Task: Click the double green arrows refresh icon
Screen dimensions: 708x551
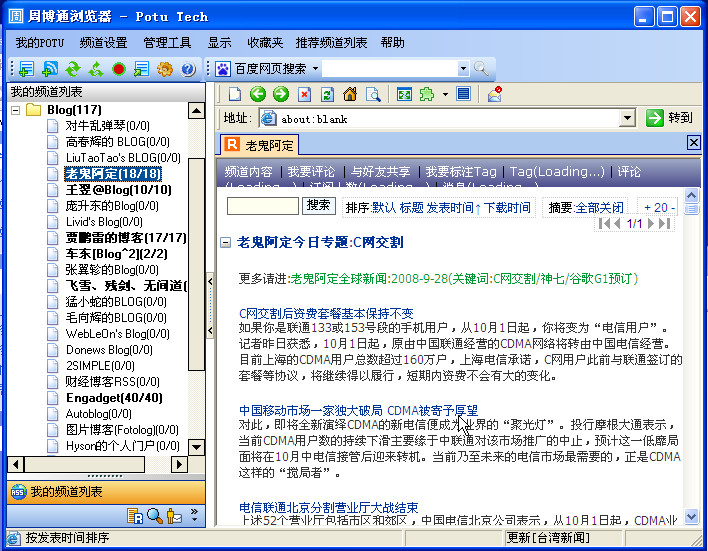Action: tap(73, 69)
